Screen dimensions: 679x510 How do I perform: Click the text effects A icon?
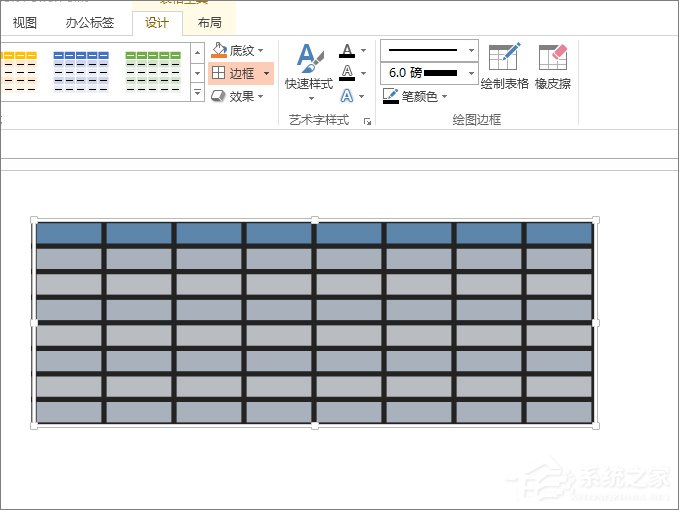coord(347,96)
